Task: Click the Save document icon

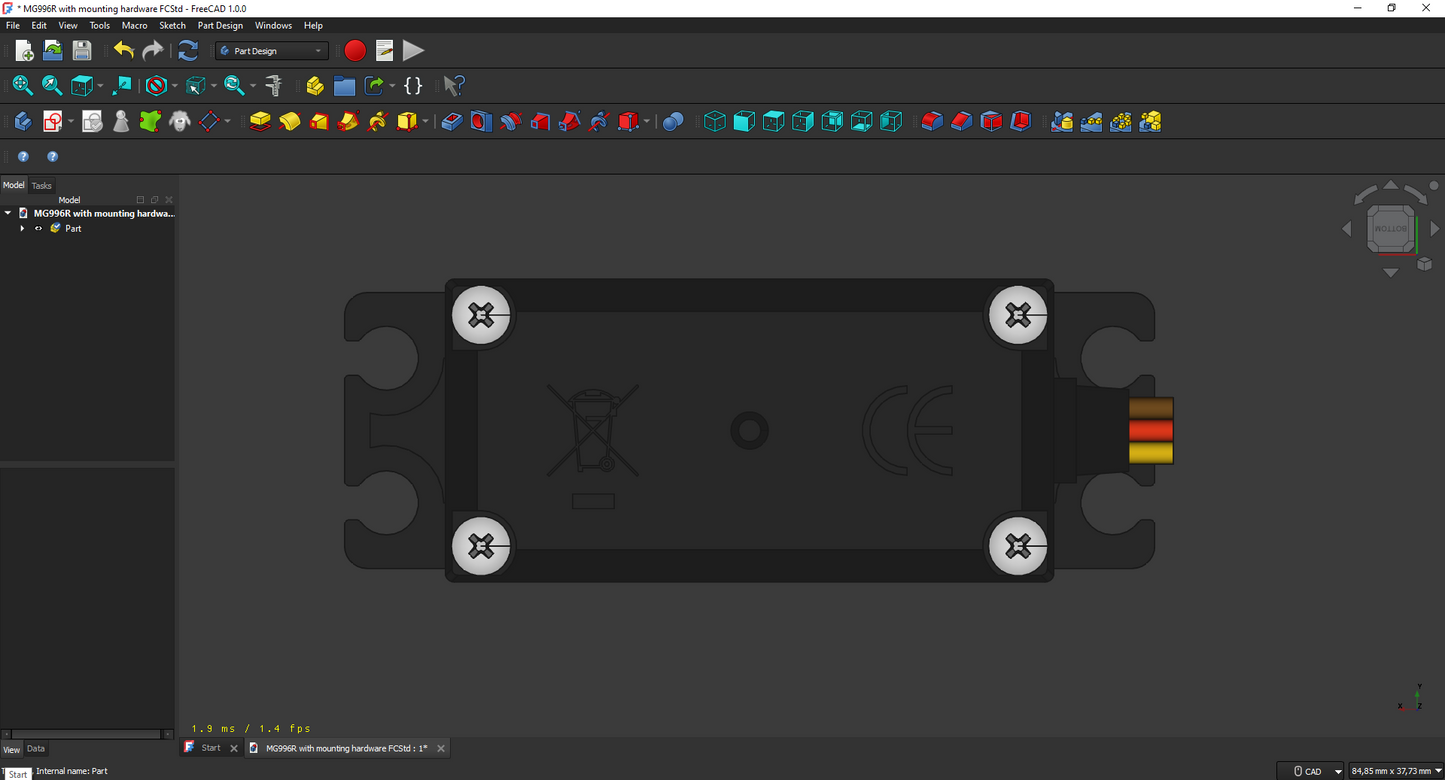Action: pos(82,51)
